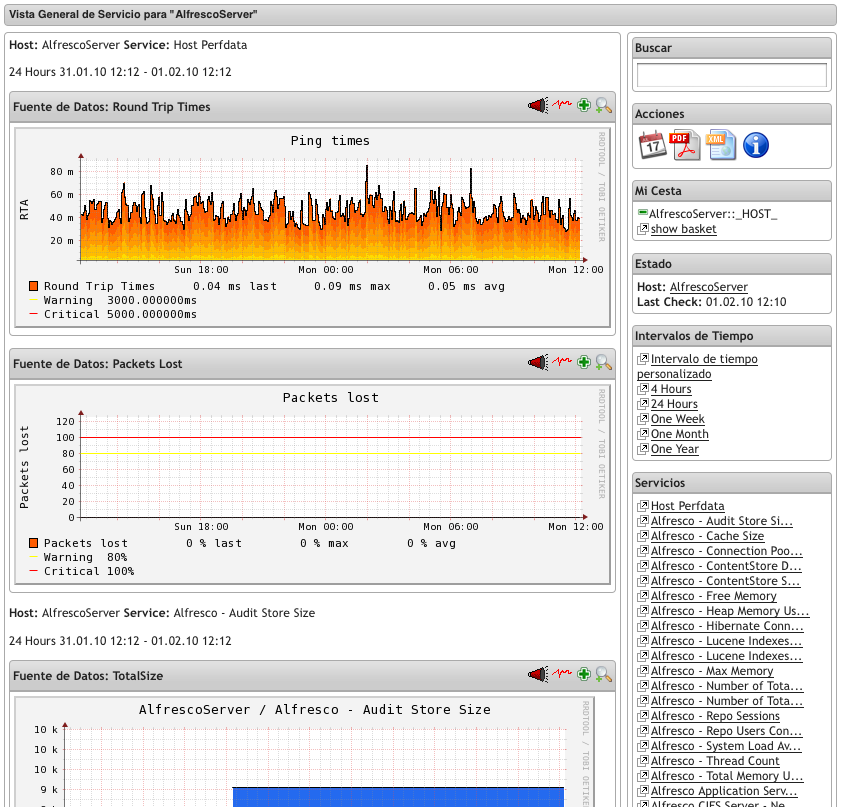Open the calendar icon under Acciones
848x807 pixels.
tap(653, 145)
